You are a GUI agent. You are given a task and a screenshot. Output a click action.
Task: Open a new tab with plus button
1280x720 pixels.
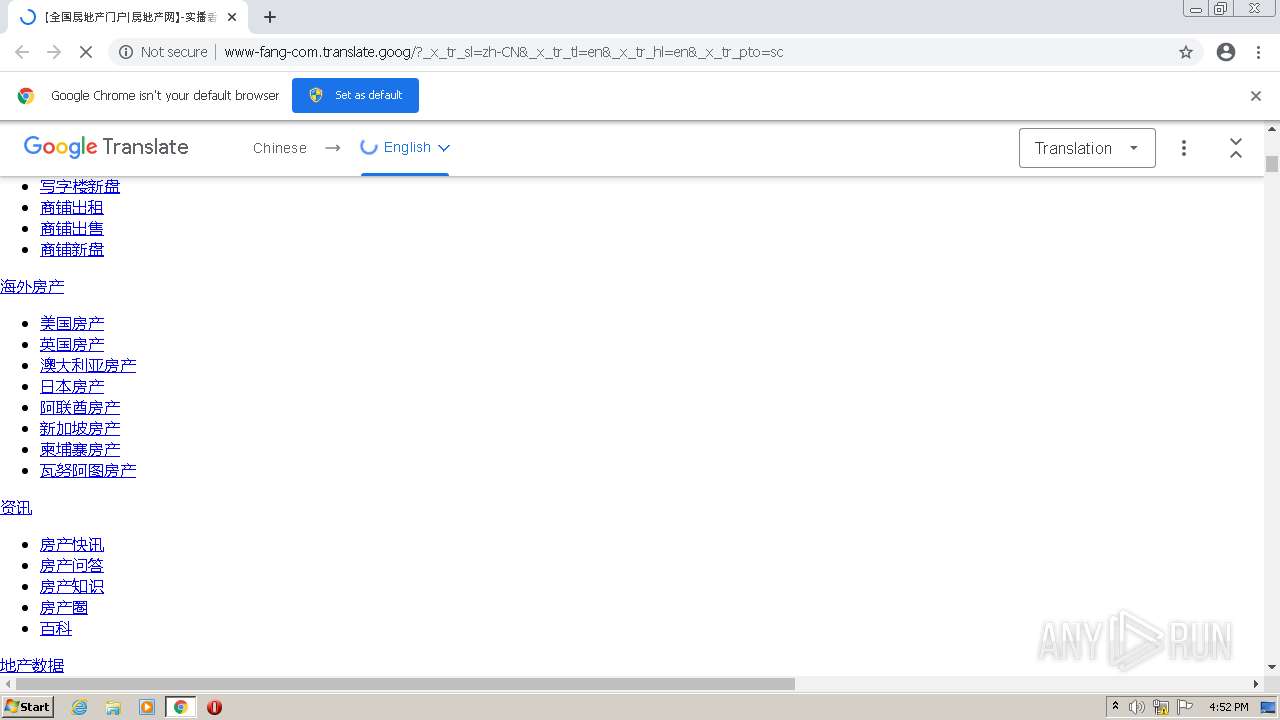[270, 17]
